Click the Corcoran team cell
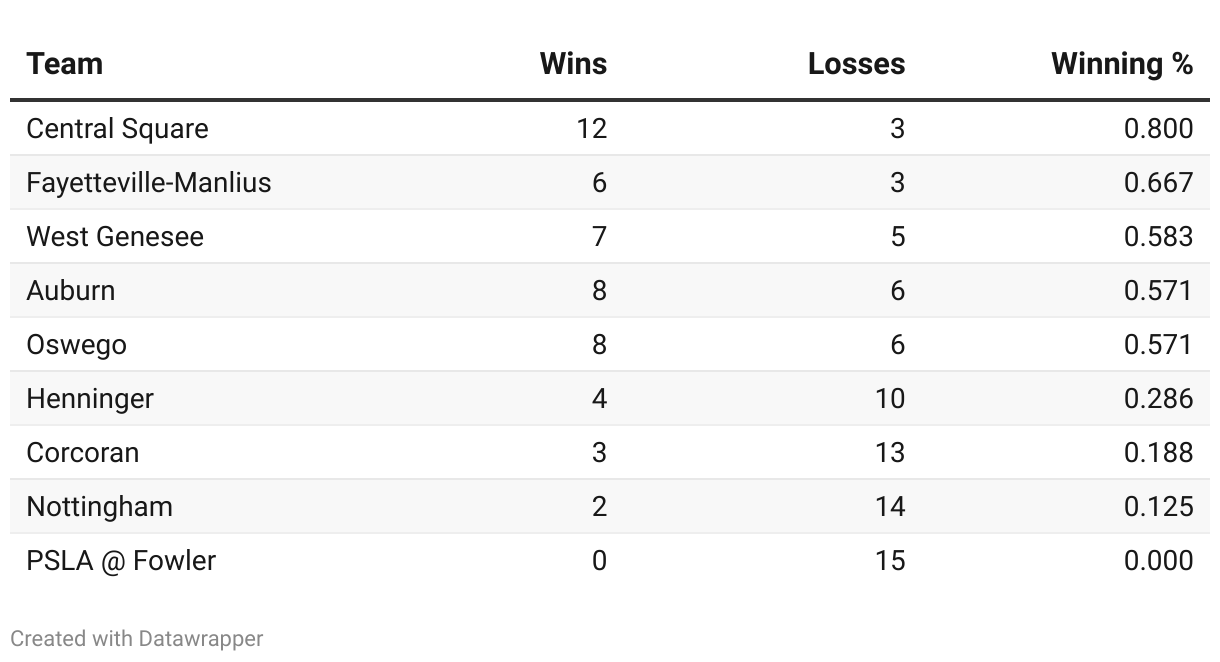 (x=83, y=452)
